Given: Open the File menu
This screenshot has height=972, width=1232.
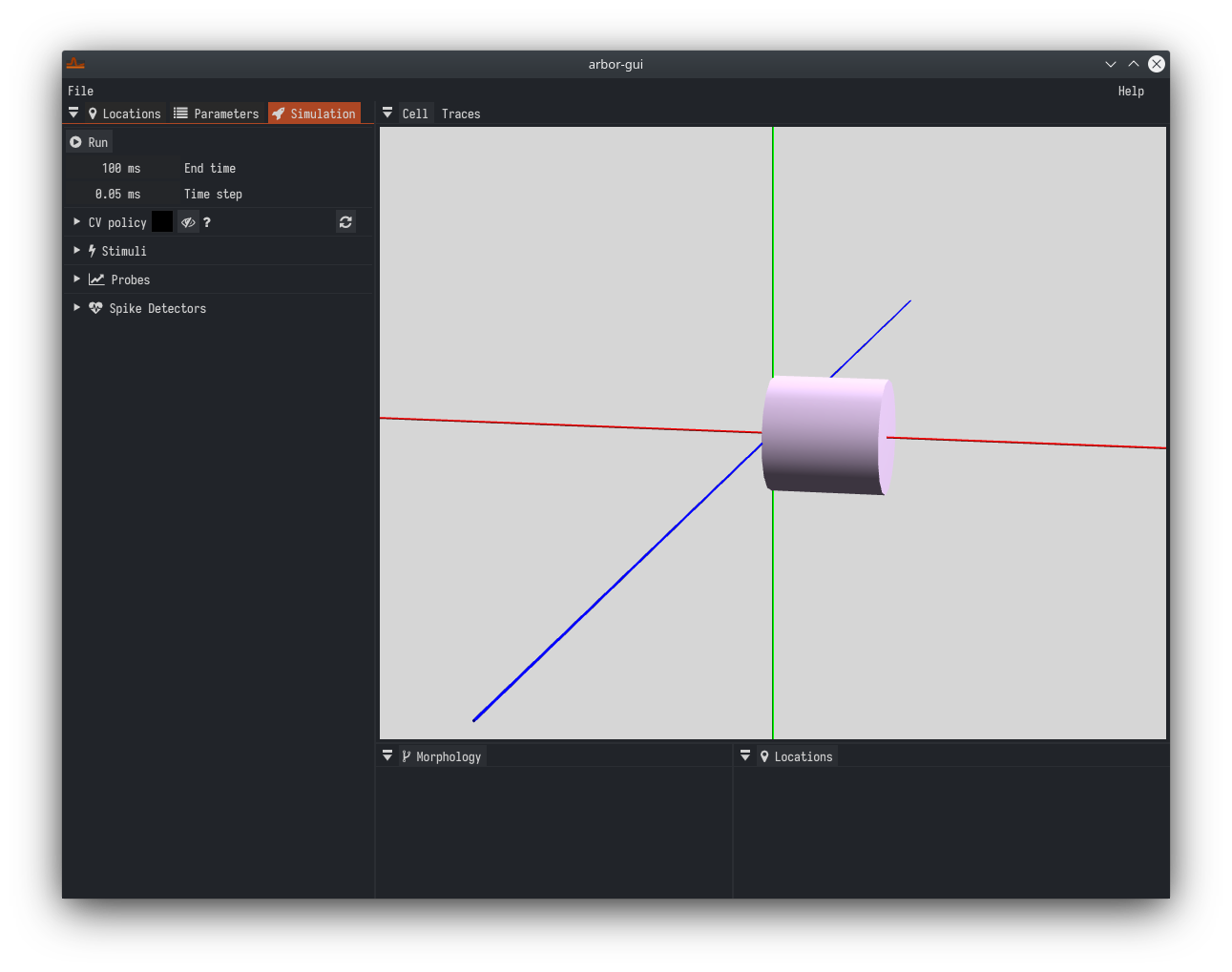Looking at the screenshot, I should [x=80, y=91].
